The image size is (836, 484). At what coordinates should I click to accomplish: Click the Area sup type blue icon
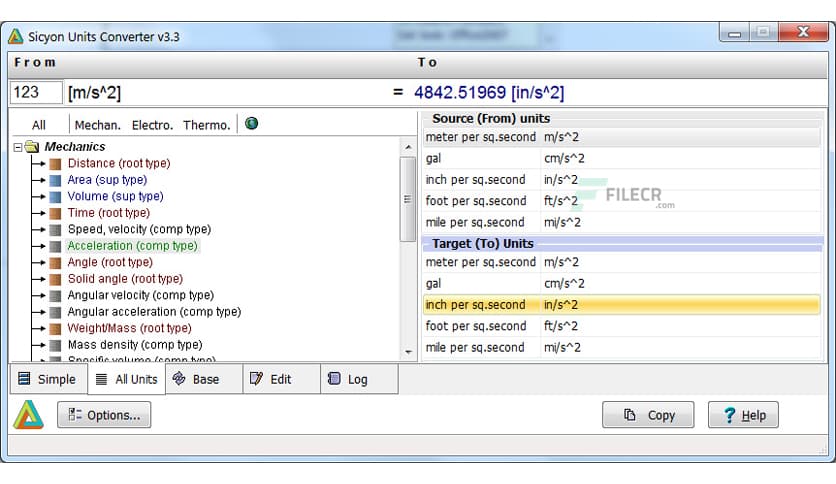tap(55, 180)
